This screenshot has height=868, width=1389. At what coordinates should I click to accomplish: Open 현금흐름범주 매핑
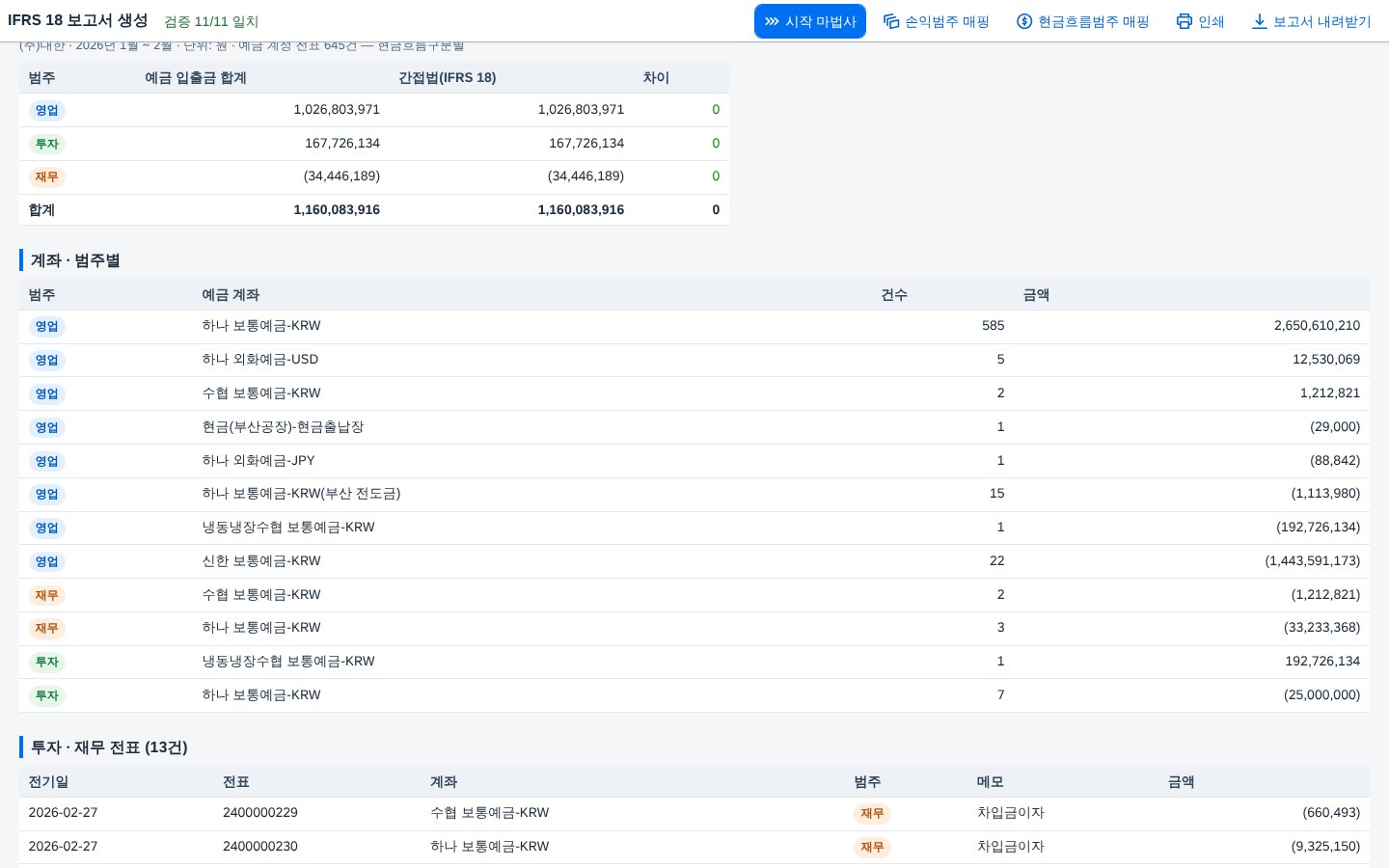click(x=1083, y=21)
